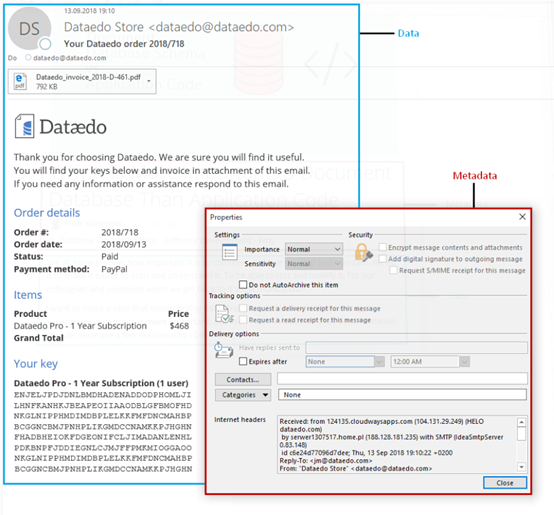
Task: Open the attachment dropdown arrow
Action: [x=149, y=81]
